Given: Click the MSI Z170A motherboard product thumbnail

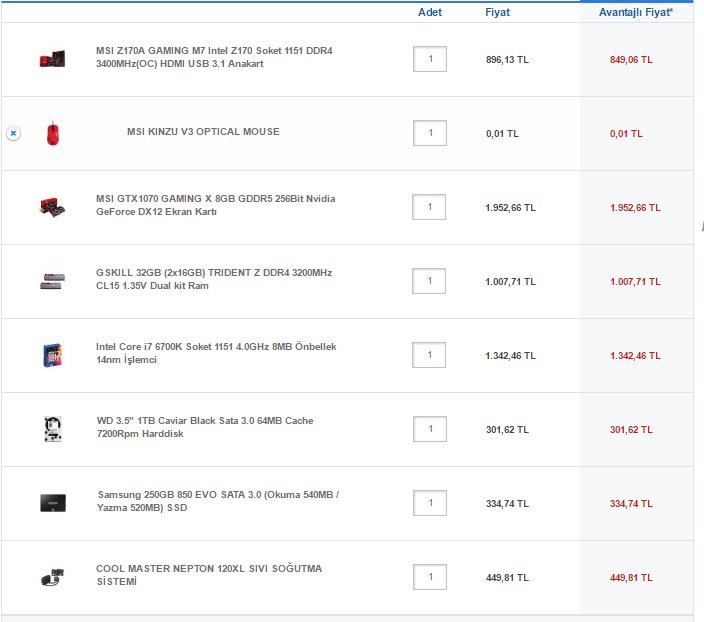Looking at the screenshot, I should pyautogui.click(x=52, y=59).
